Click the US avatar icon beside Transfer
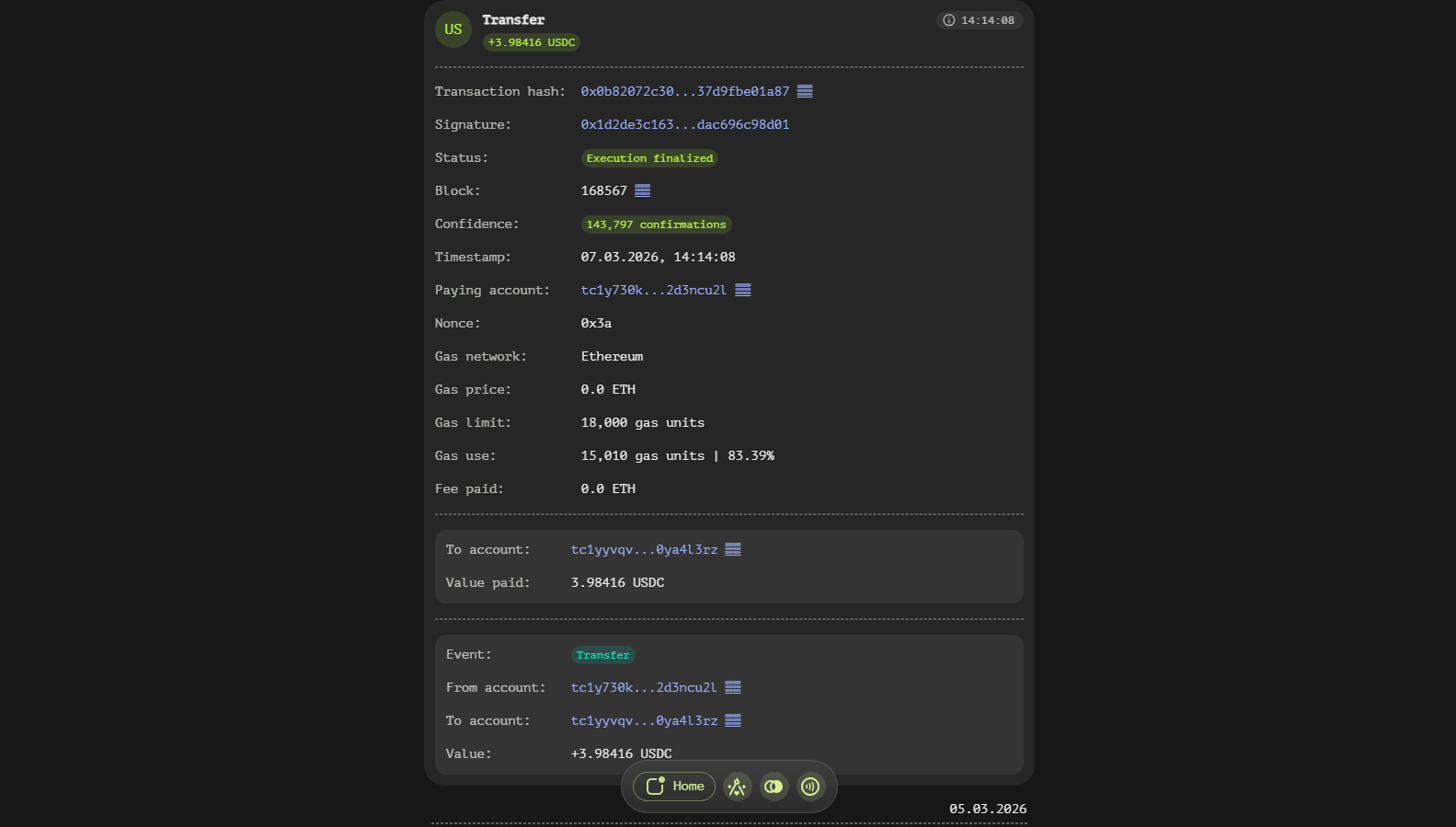The height and width of the screenshot is (827, 1456). (453, 29)
